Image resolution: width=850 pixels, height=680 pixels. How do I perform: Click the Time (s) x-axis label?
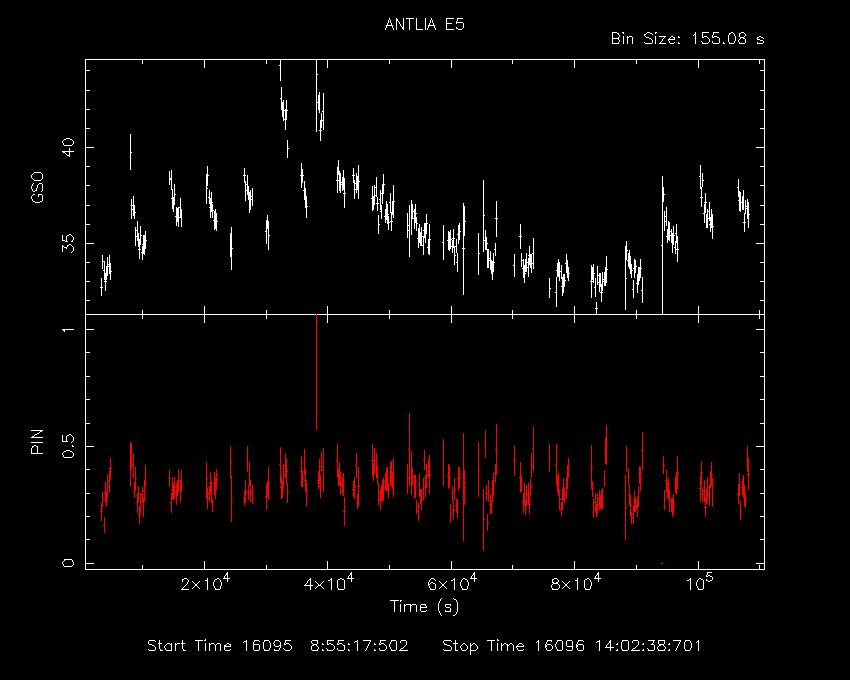pos(424,606)
